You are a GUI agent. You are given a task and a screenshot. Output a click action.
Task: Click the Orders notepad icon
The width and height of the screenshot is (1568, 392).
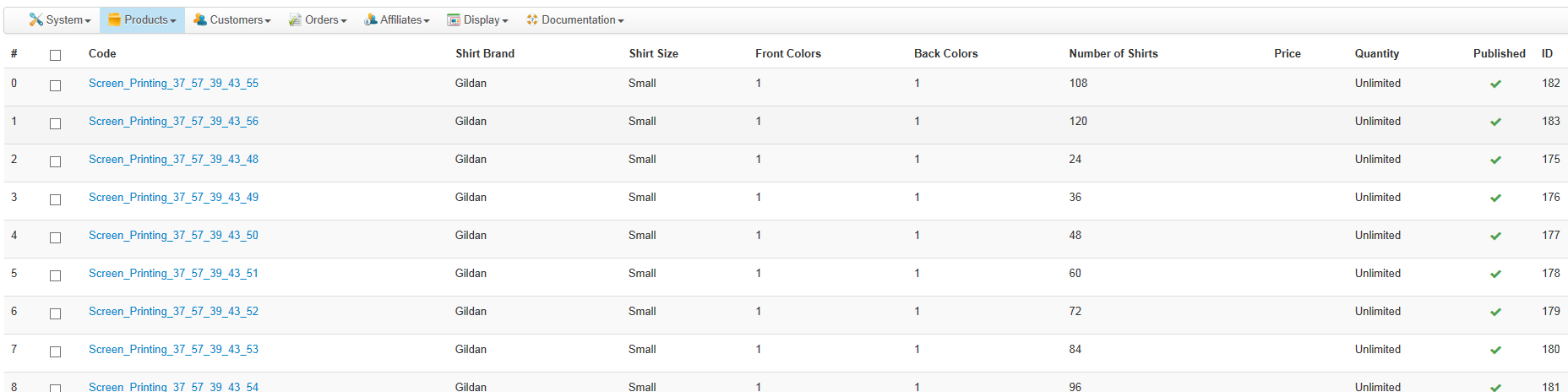click(x=295, y=19)
